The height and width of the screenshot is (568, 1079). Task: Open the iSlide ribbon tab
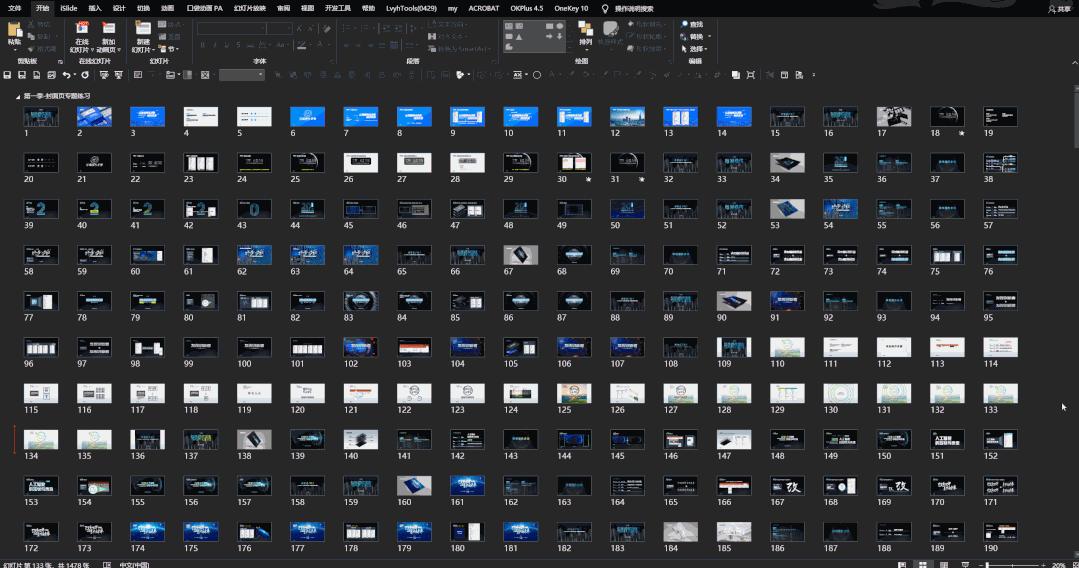coord(68,8)
